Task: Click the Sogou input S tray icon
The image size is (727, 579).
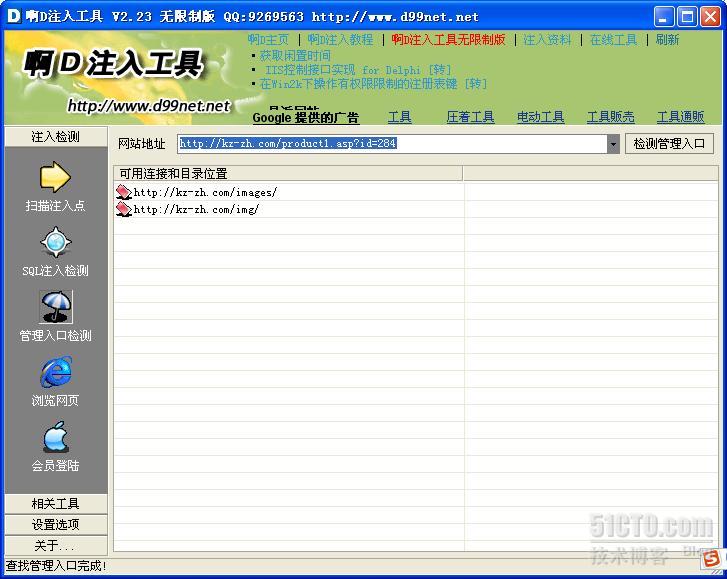Action: pos(711,559)
